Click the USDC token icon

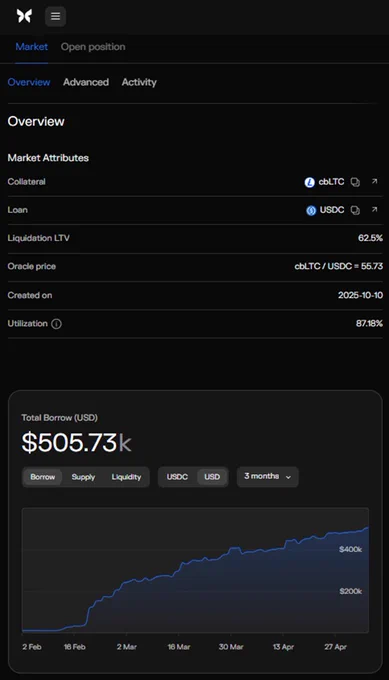[311, 211]
